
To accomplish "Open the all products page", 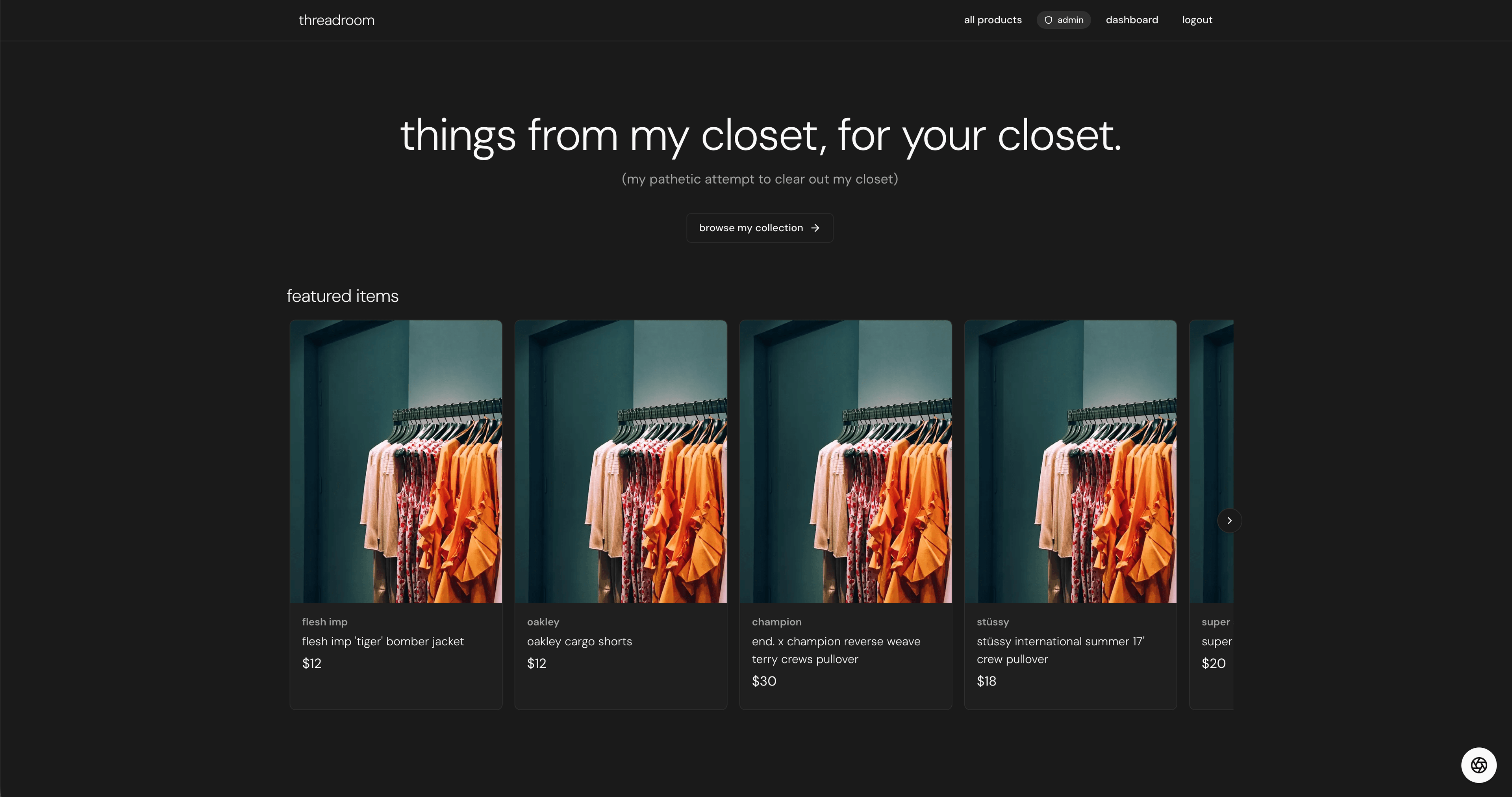I will (993, 19).
